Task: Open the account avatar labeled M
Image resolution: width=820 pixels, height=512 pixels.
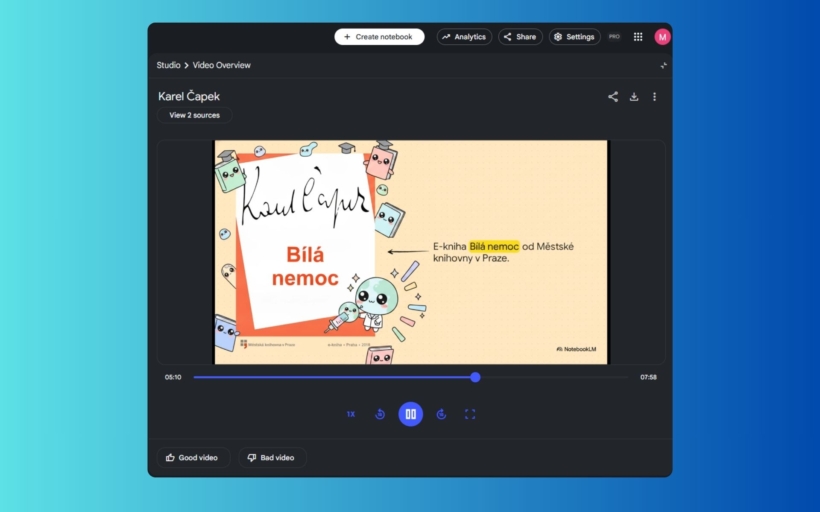Action: 663,37
